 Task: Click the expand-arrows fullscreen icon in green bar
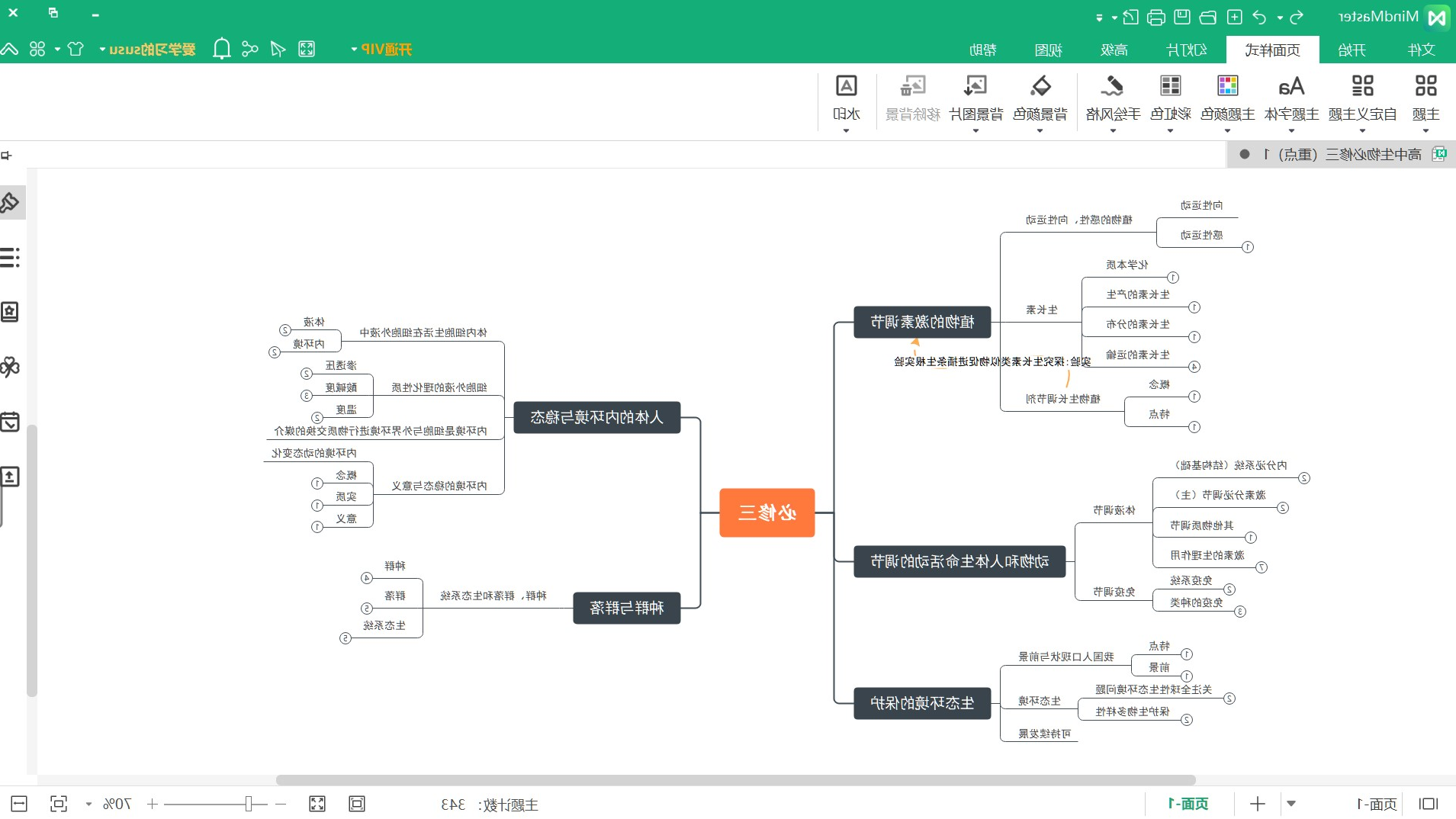307,50
